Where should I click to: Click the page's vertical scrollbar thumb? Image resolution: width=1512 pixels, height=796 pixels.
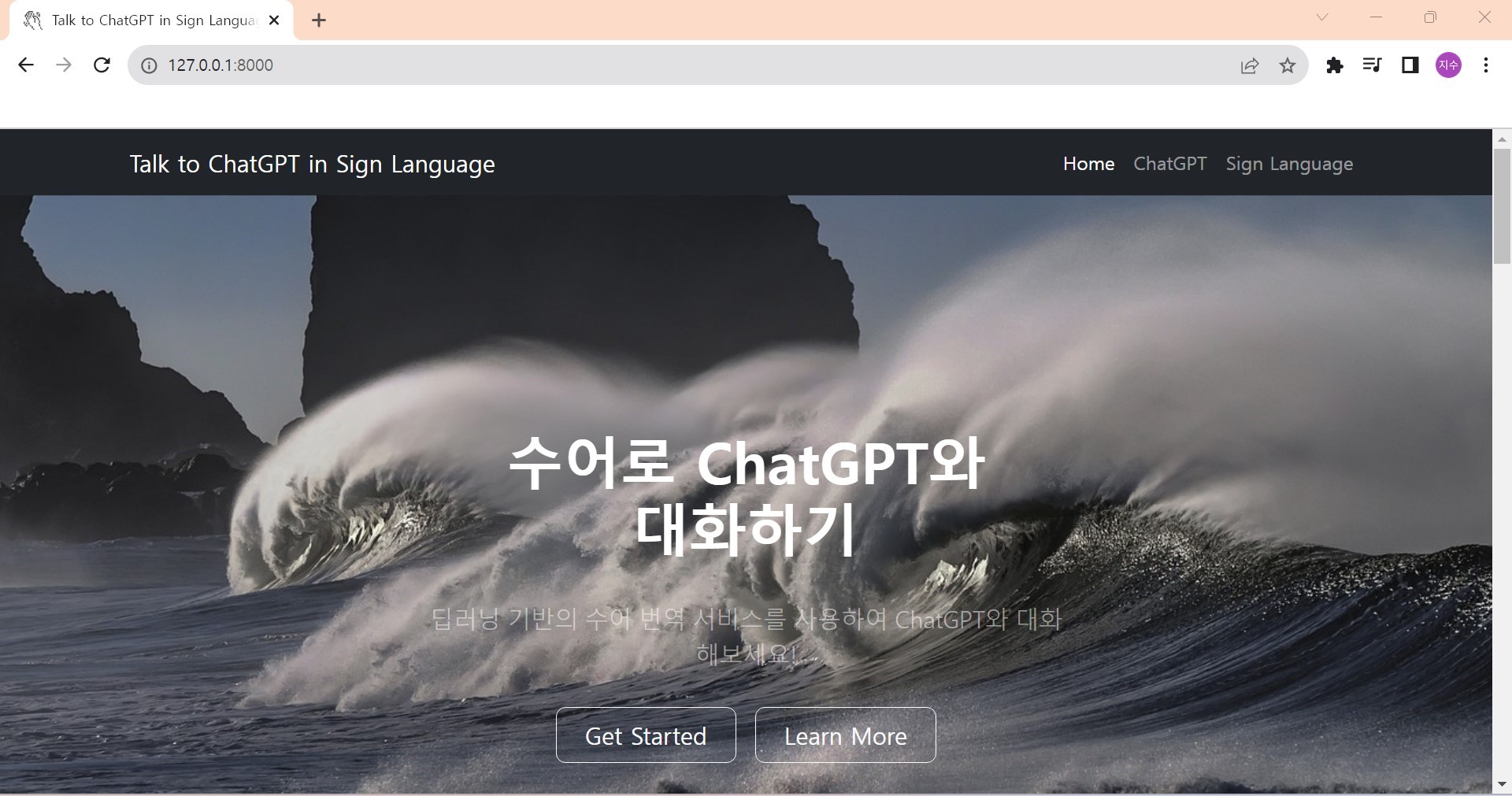point(1502,206)
